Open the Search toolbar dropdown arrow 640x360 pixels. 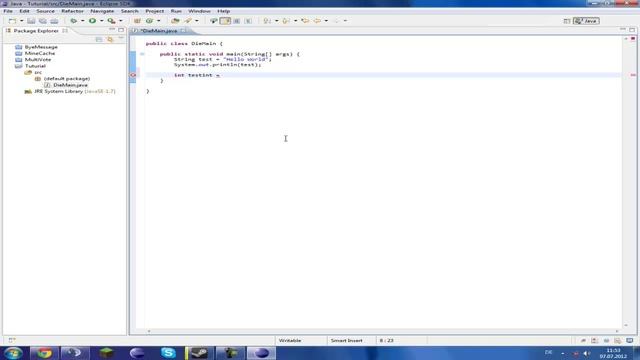coord(197,21)
